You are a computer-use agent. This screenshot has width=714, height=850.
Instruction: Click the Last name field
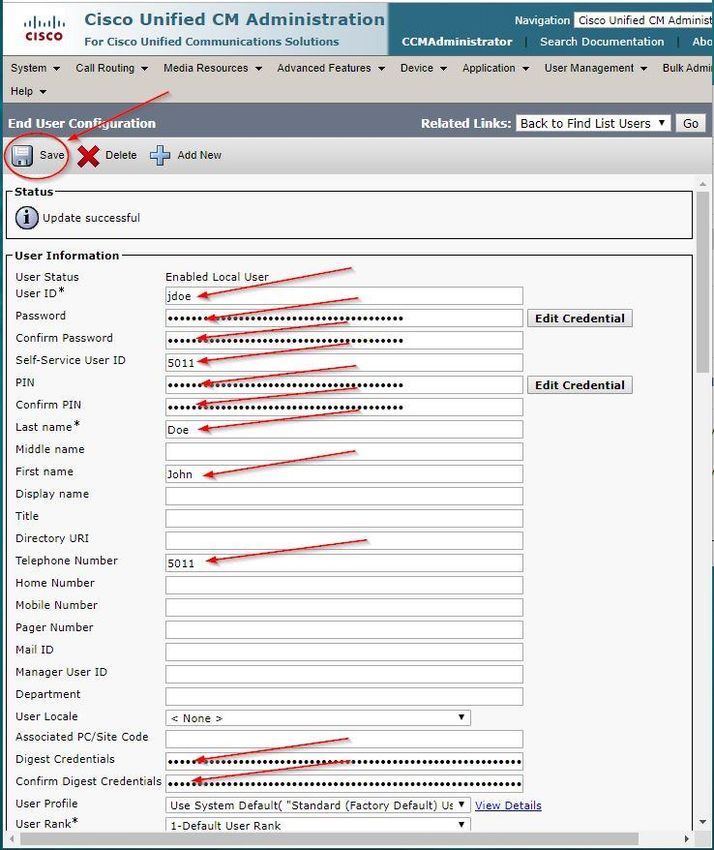pos(344,429)
